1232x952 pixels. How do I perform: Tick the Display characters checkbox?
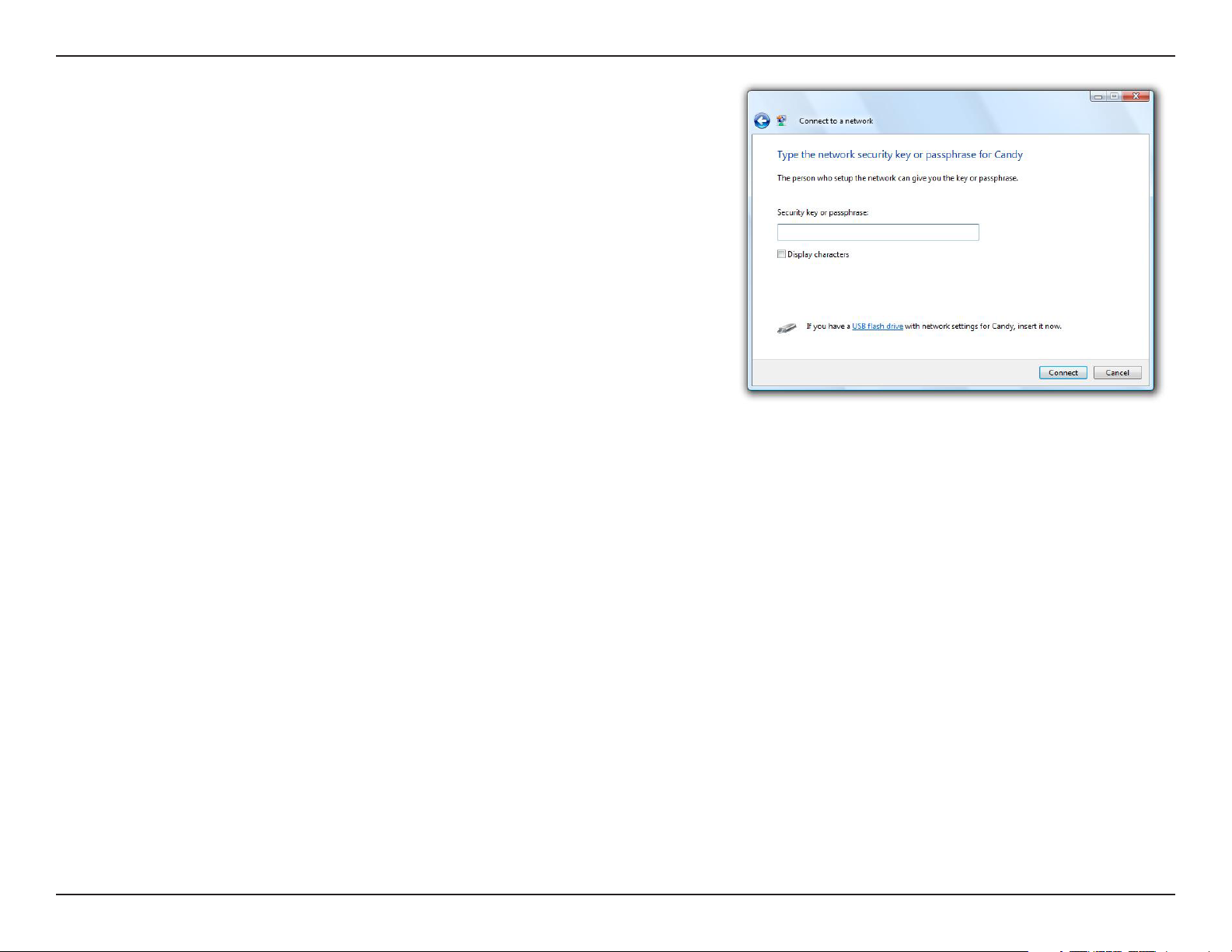[781, 254]
